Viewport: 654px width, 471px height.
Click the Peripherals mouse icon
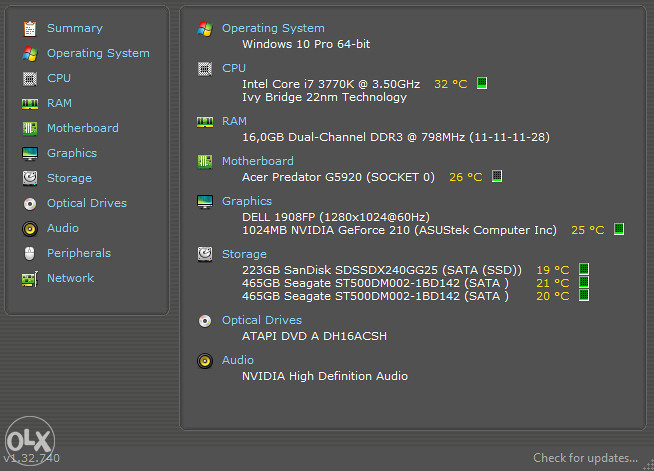(30, 253)
